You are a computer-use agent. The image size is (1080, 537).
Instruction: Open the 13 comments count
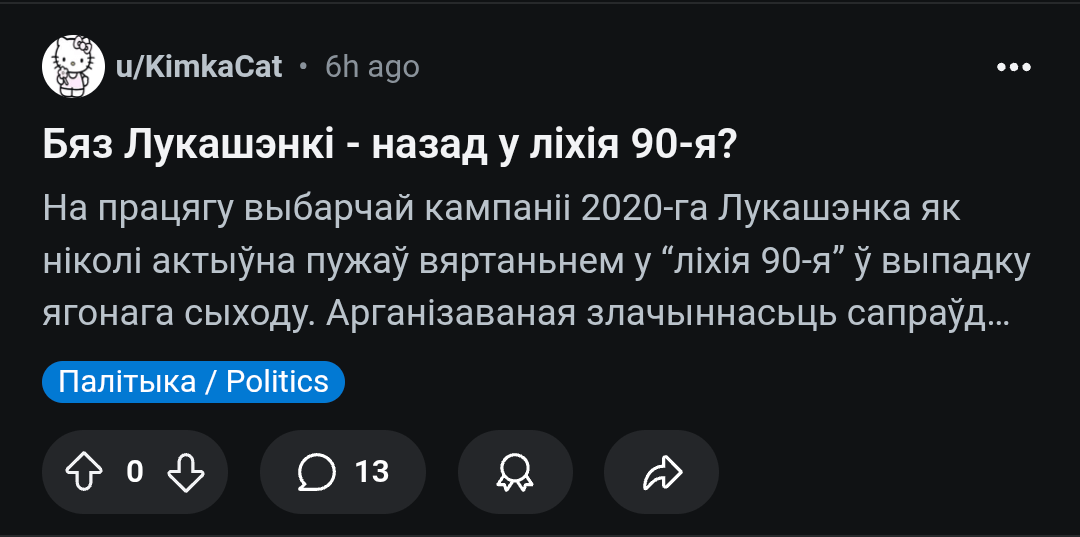pos(372,472)
